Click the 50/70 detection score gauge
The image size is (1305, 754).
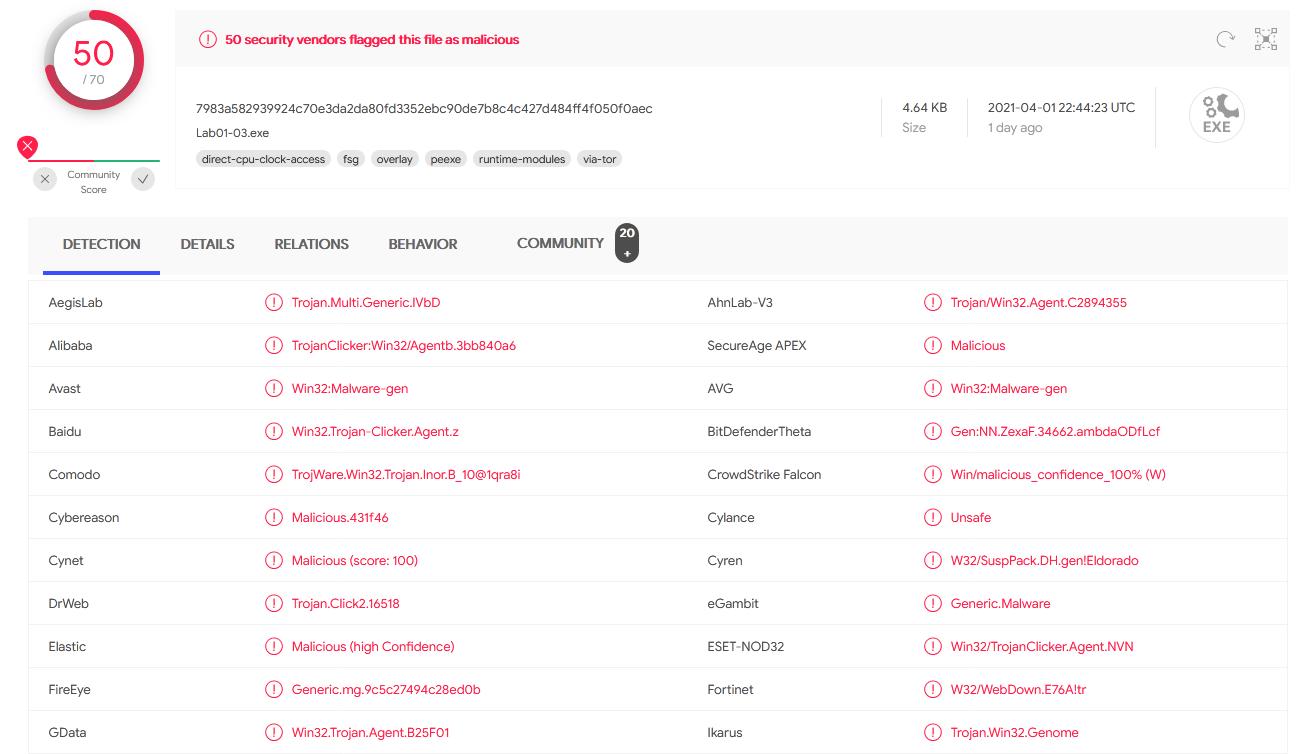94,61
